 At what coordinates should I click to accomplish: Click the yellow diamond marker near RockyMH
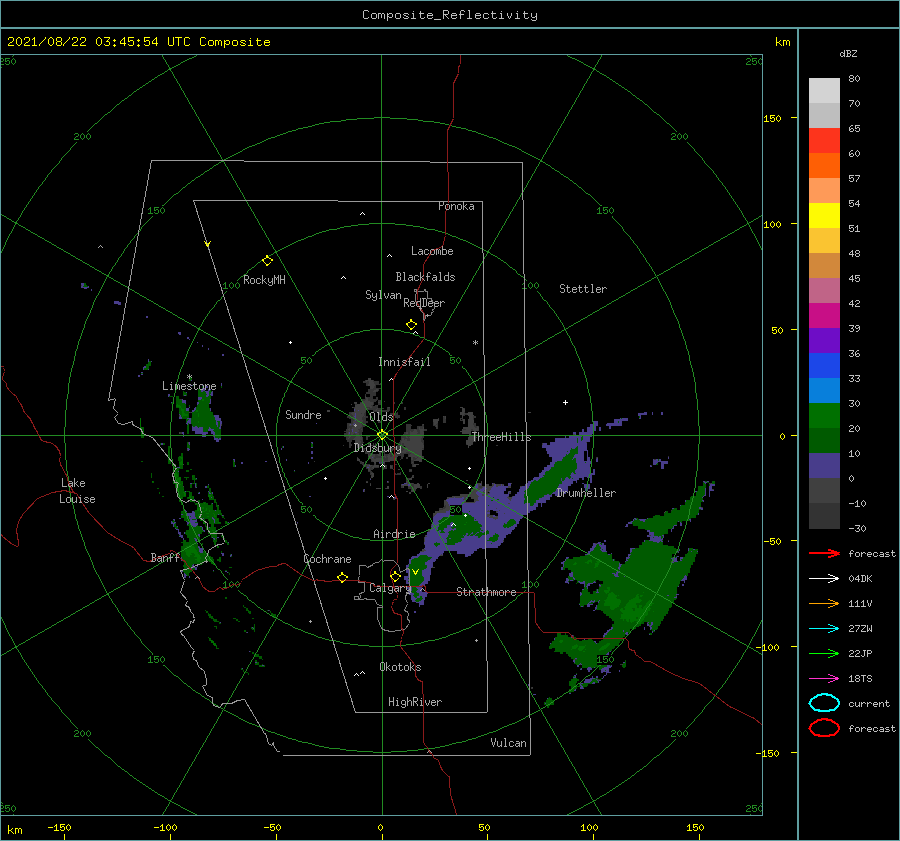coord(267,261)
